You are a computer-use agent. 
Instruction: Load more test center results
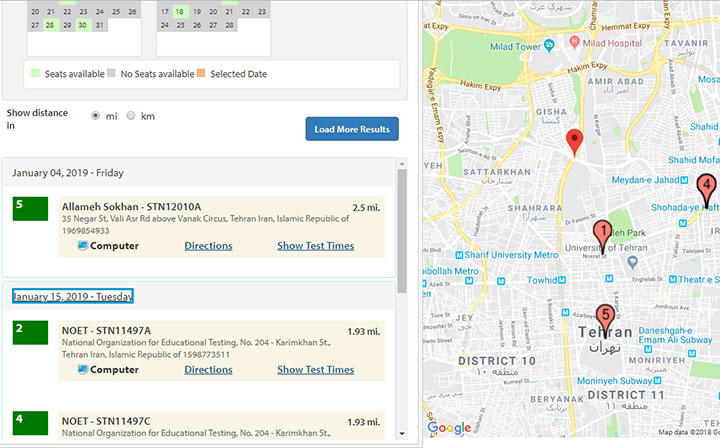[x=352, y=129]
